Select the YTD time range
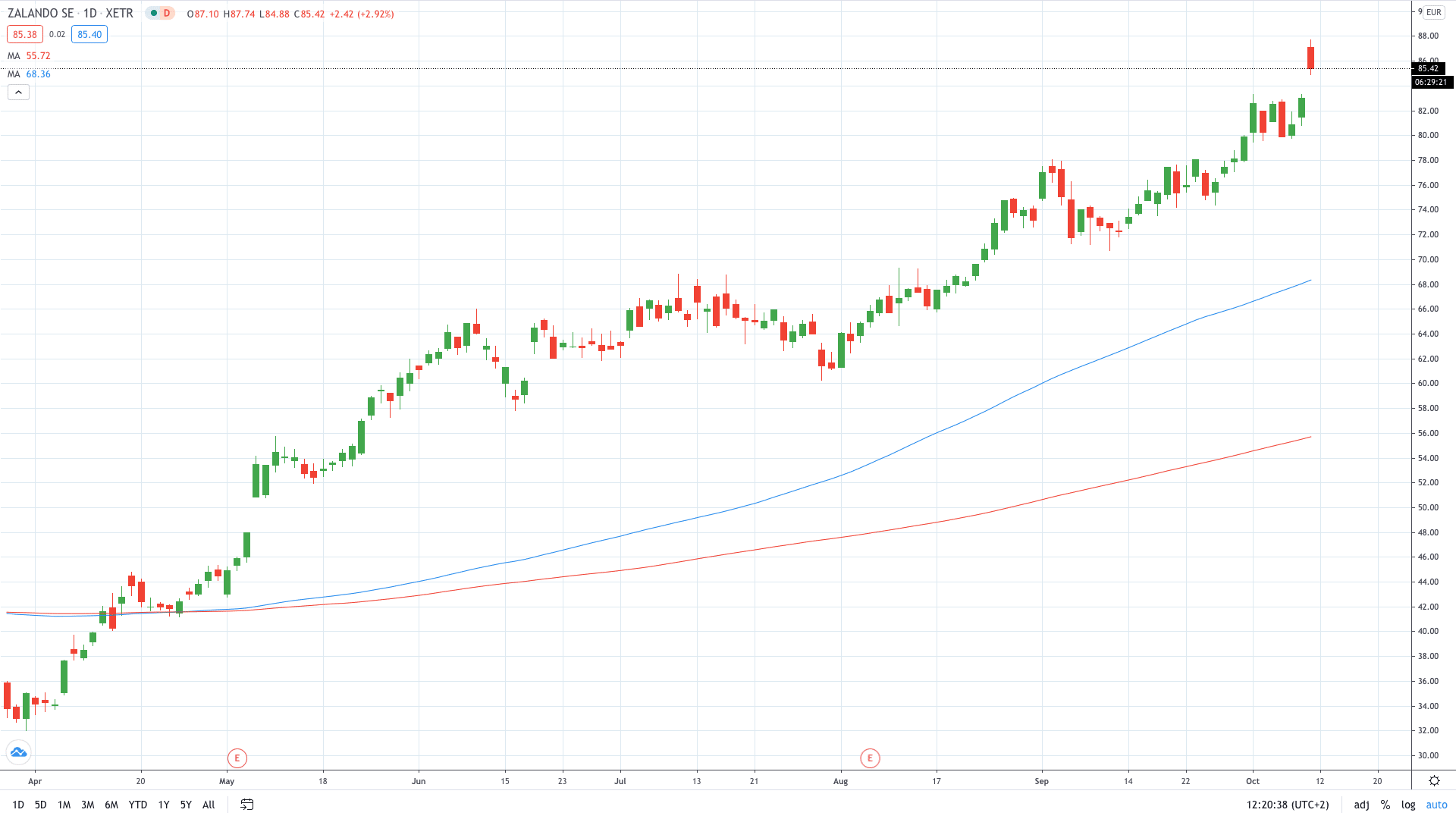This screenshot has width=1456, height=819. (138, 805)
